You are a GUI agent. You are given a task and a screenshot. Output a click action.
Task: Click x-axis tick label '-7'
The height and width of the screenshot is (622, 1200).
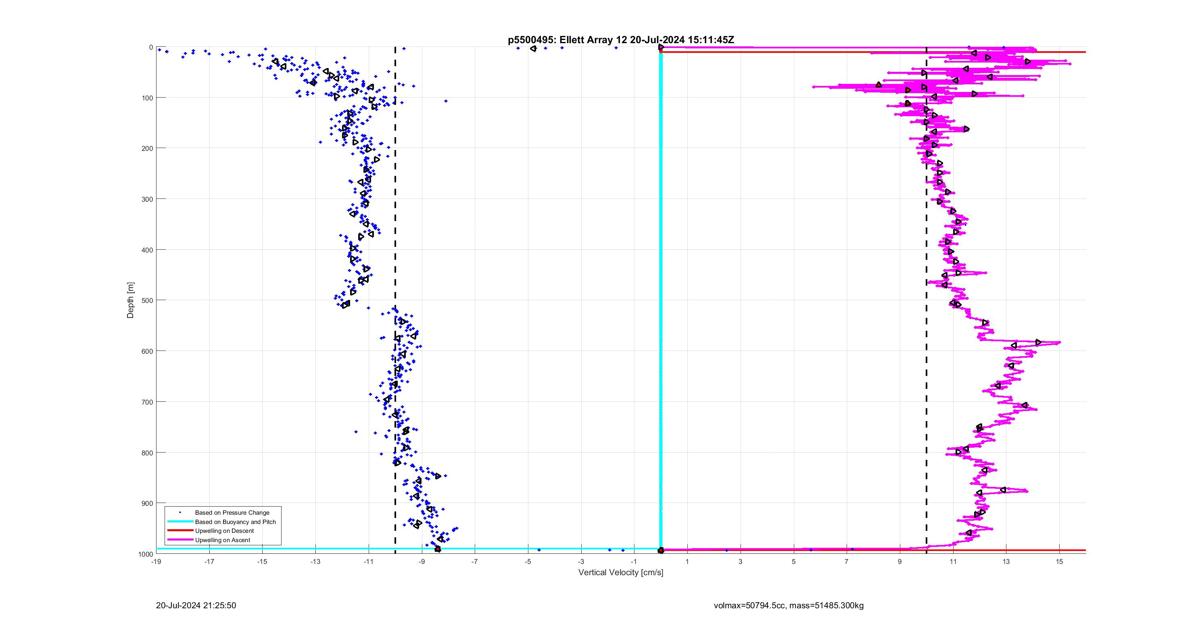click(x=475, y=561)
